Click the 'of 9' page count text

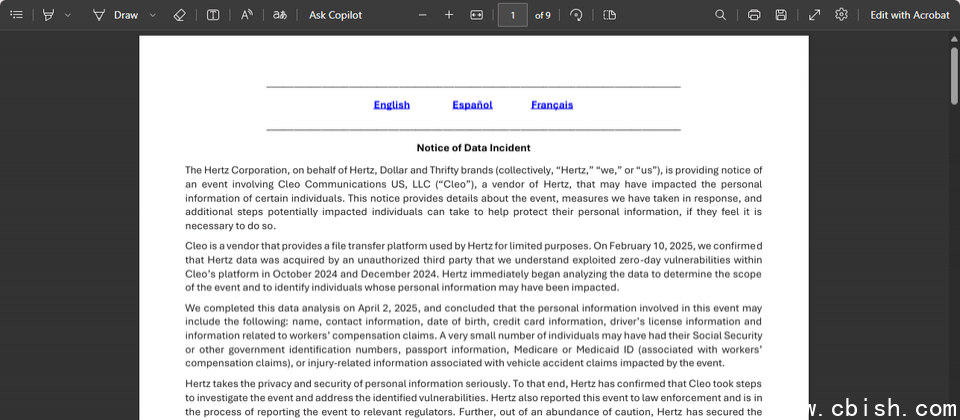(542, 15)
